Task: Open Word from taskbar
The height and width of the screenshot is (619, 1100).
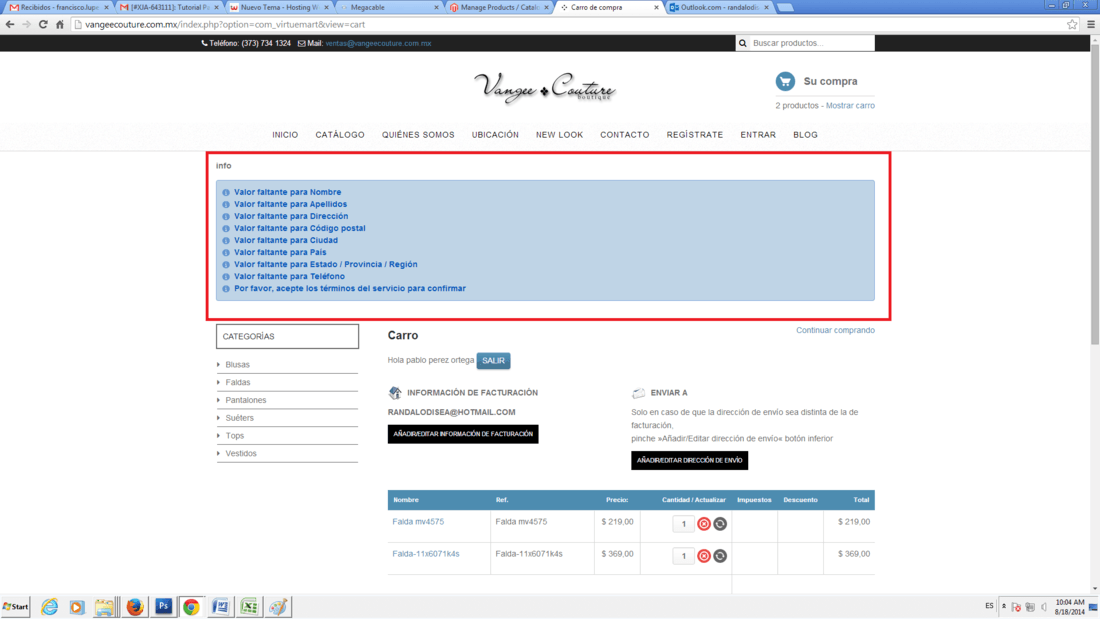Action: pos(220,607)
